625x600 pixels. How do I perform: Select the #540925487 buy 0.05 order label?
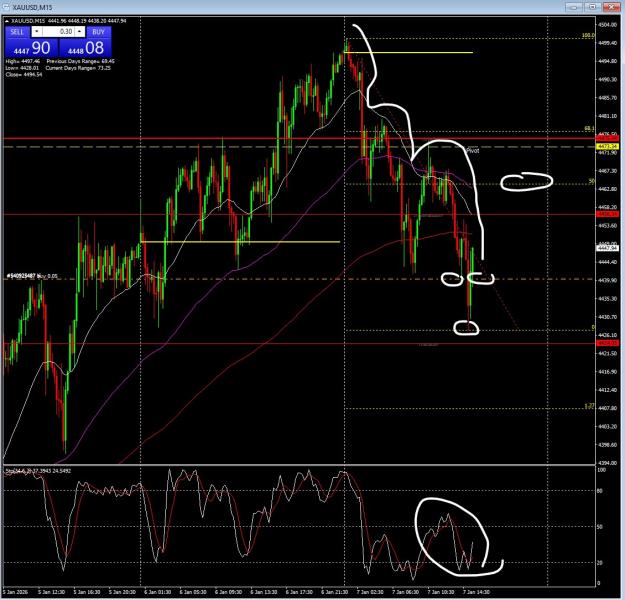[x=32, y=276]
